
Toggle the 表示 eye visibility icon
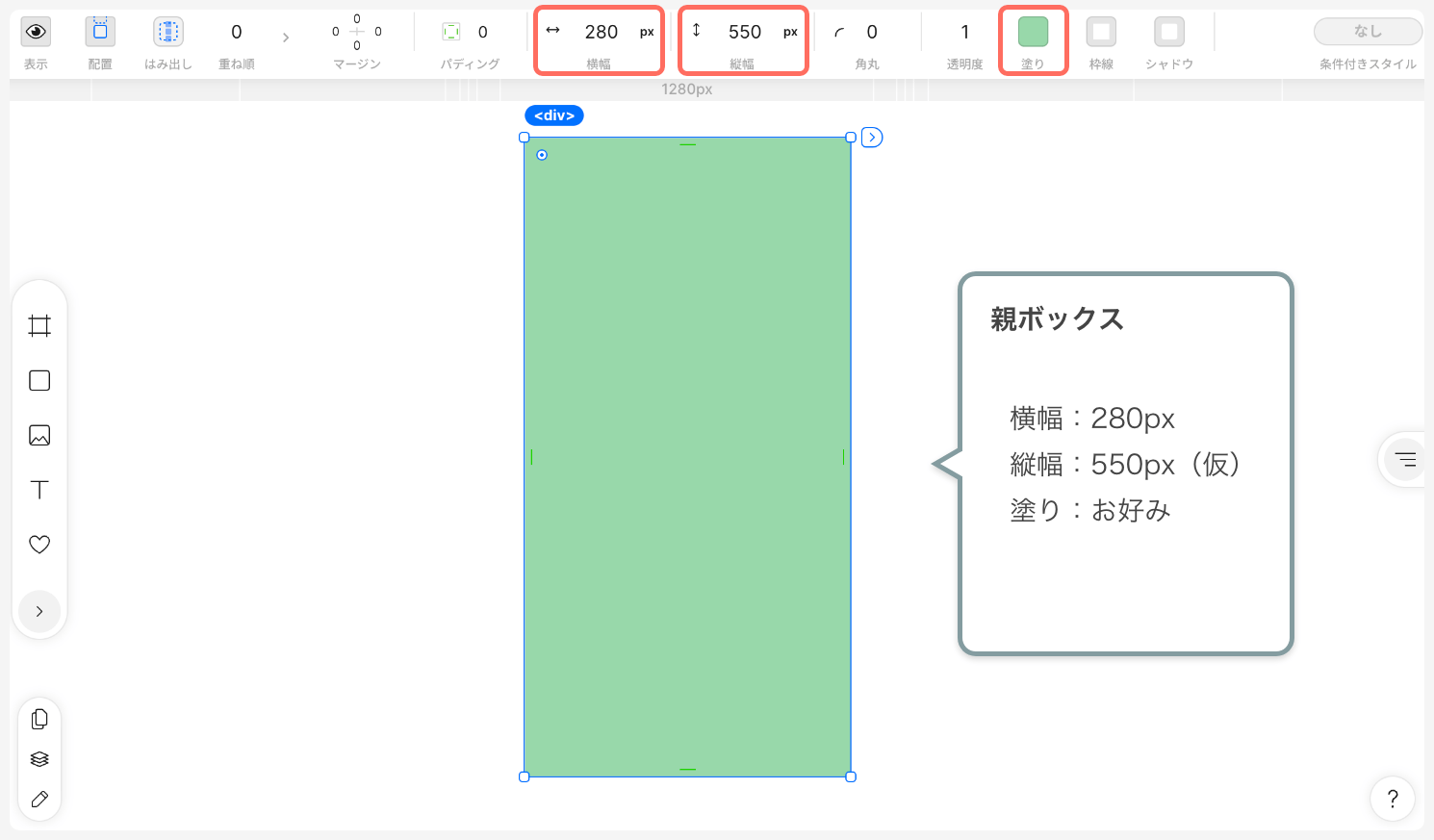(36, 32)
